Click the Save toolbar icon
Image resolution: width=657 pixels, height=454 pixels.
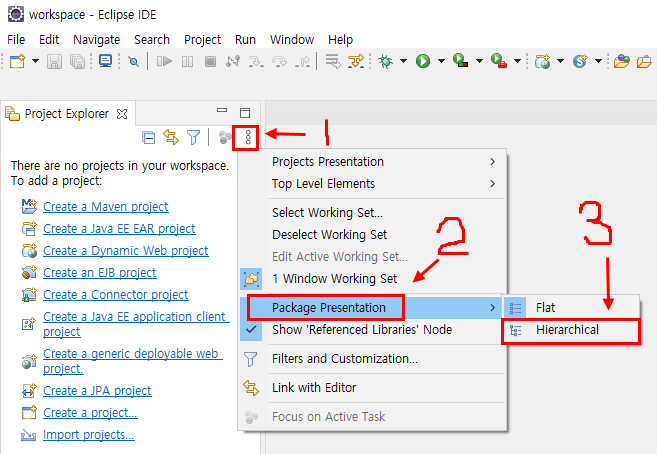(54, 62)
